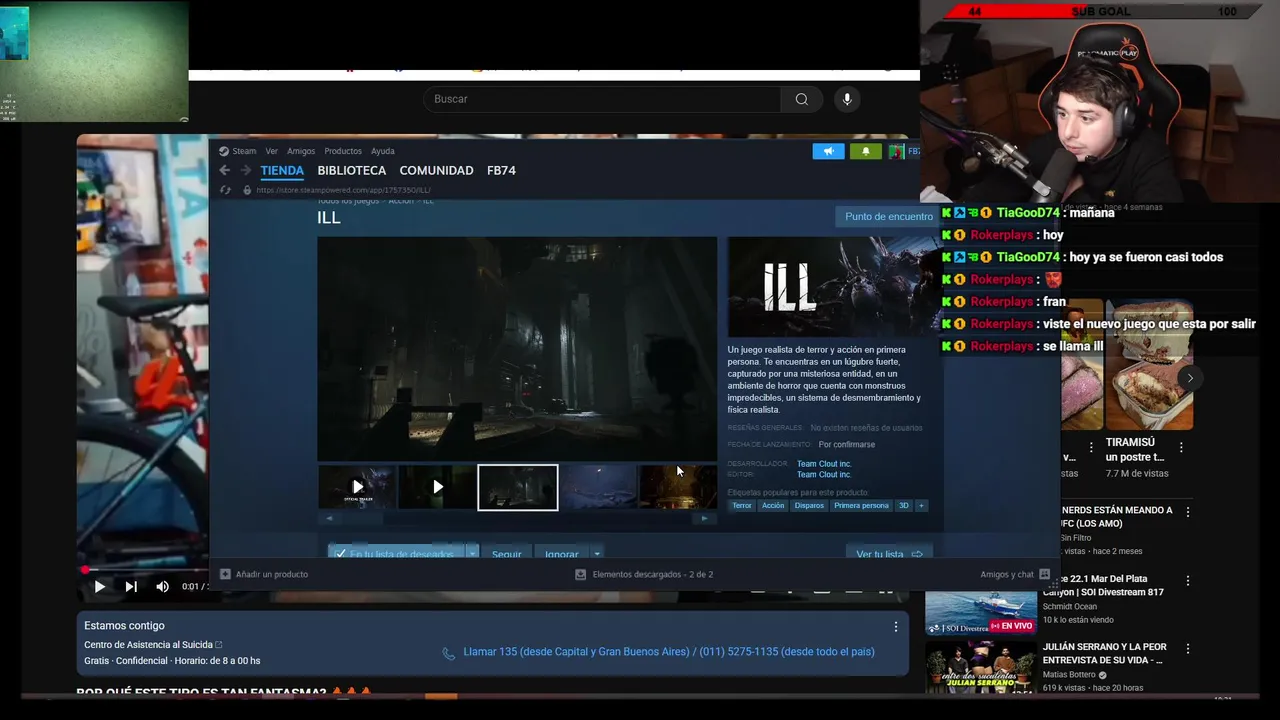The width and height of the screenshot is (1280, 720).
Task: Open more options for TIRAMISÚ video
Action: (1181, 448)
